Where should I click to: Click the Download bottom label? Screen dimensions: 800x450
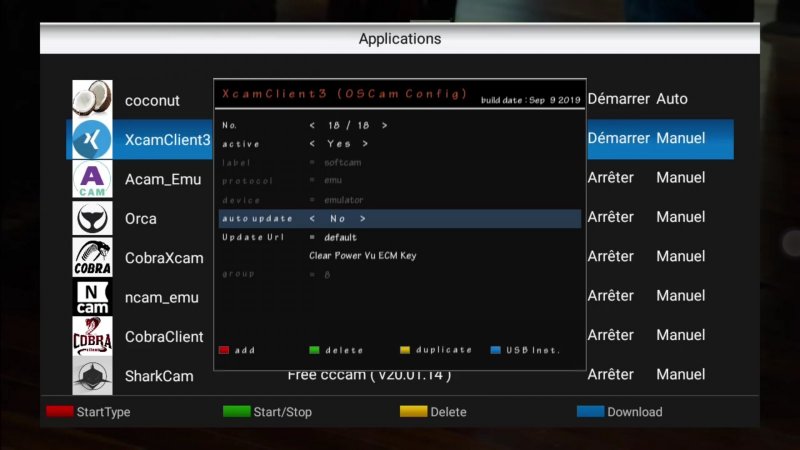point(635,412)
